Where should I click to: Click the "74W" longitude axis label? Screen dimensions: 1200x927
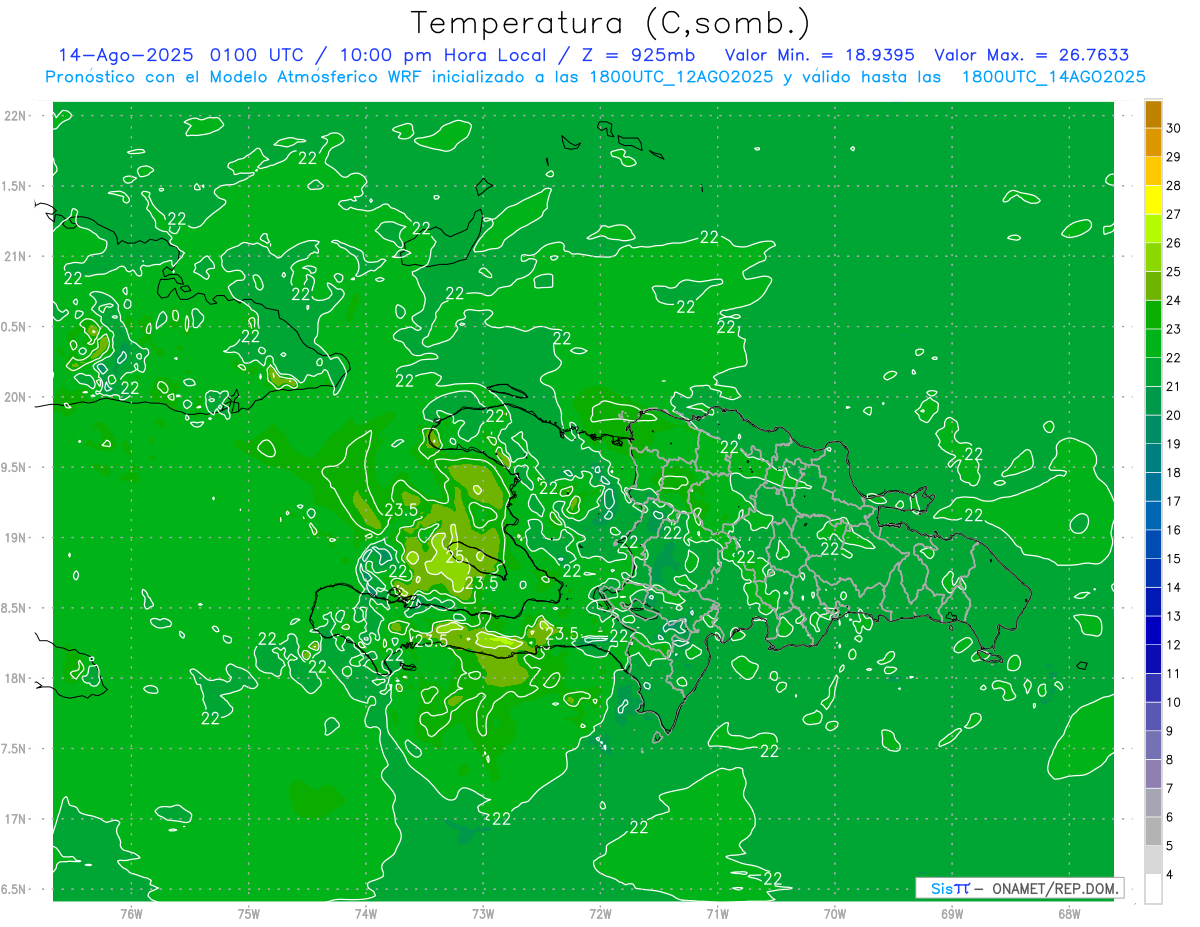point(366,913)
